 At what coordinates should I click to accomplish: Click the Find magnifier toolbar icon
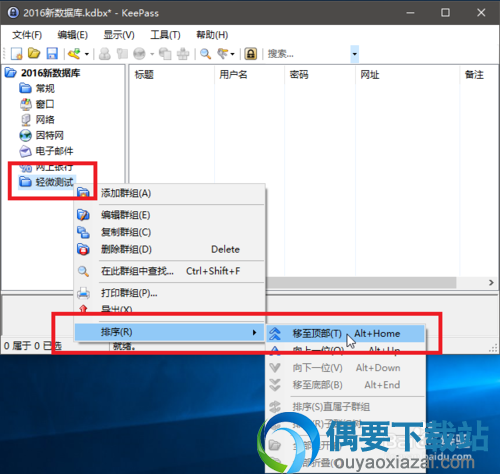point(205,54)
